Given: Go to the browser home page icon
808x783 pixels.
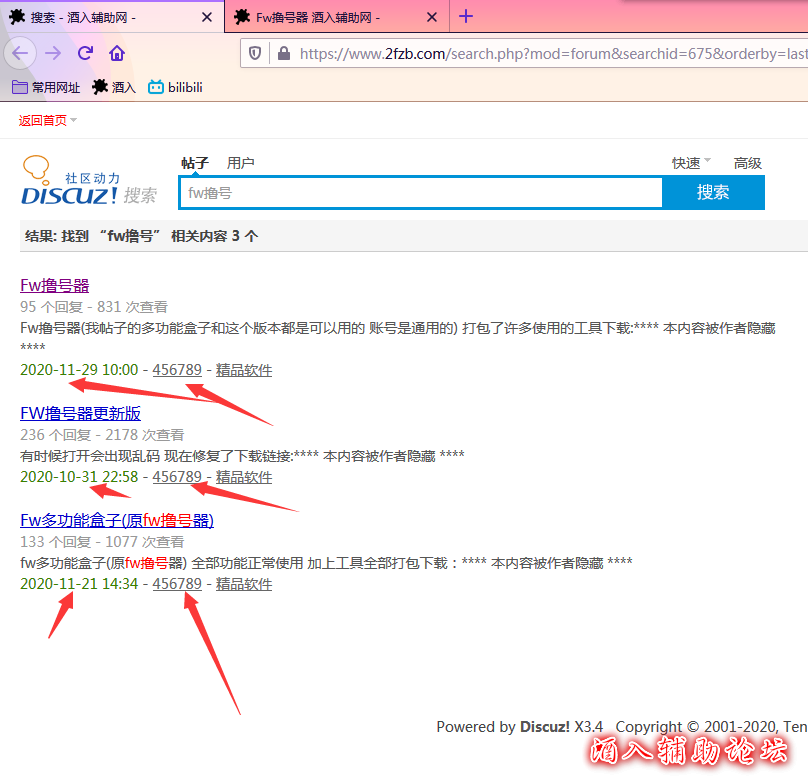Looking at the screenshot, I should [x=117, y=53].
